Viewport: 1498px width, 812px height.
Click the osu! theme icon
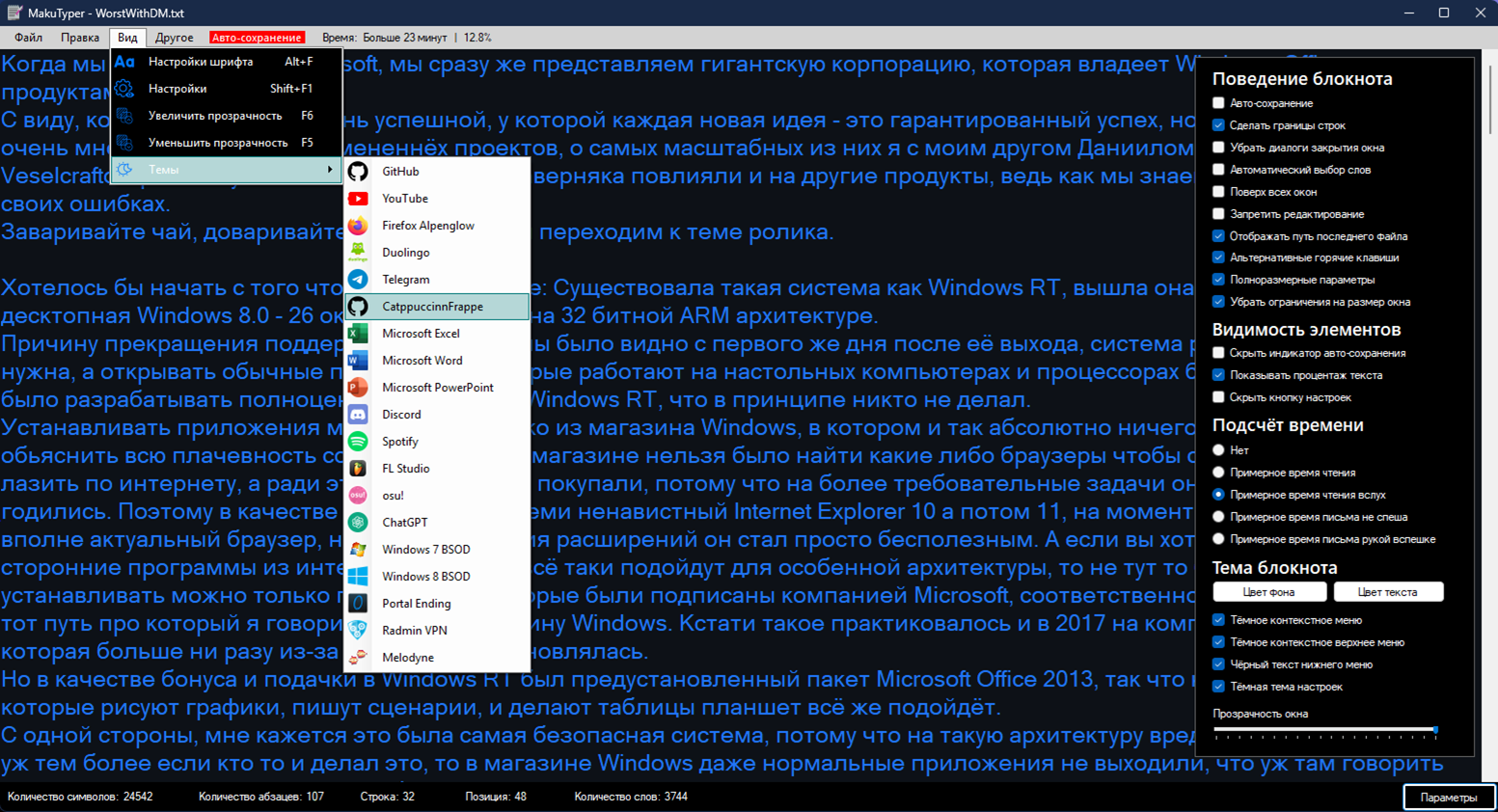coord(358,496)
